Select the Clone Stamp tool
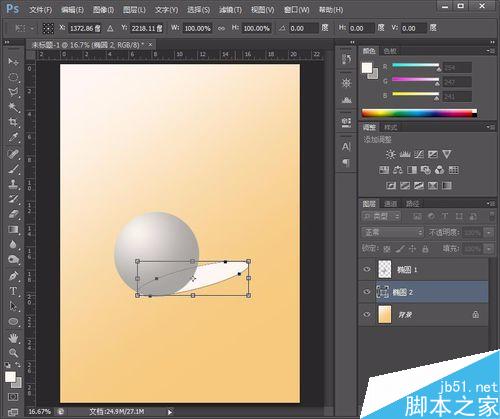Image resolution: width=500 pixels, height=419 pixels. [13, 184]
